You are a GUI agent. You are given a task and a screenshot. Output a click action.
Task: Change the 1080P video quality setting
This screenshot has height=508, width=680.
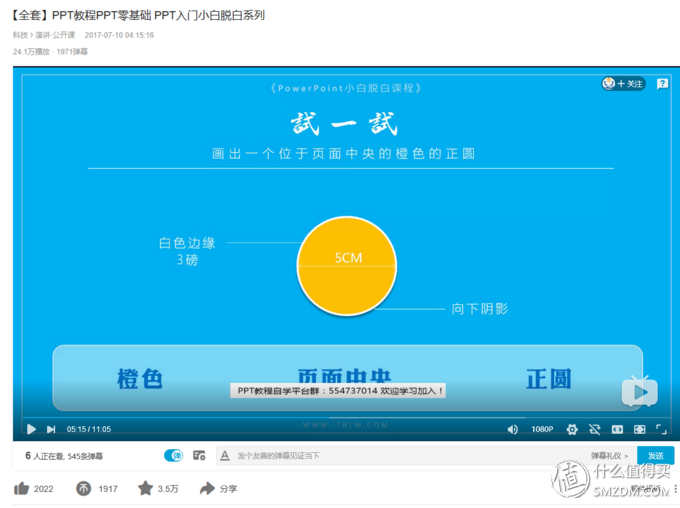point(542,429)
